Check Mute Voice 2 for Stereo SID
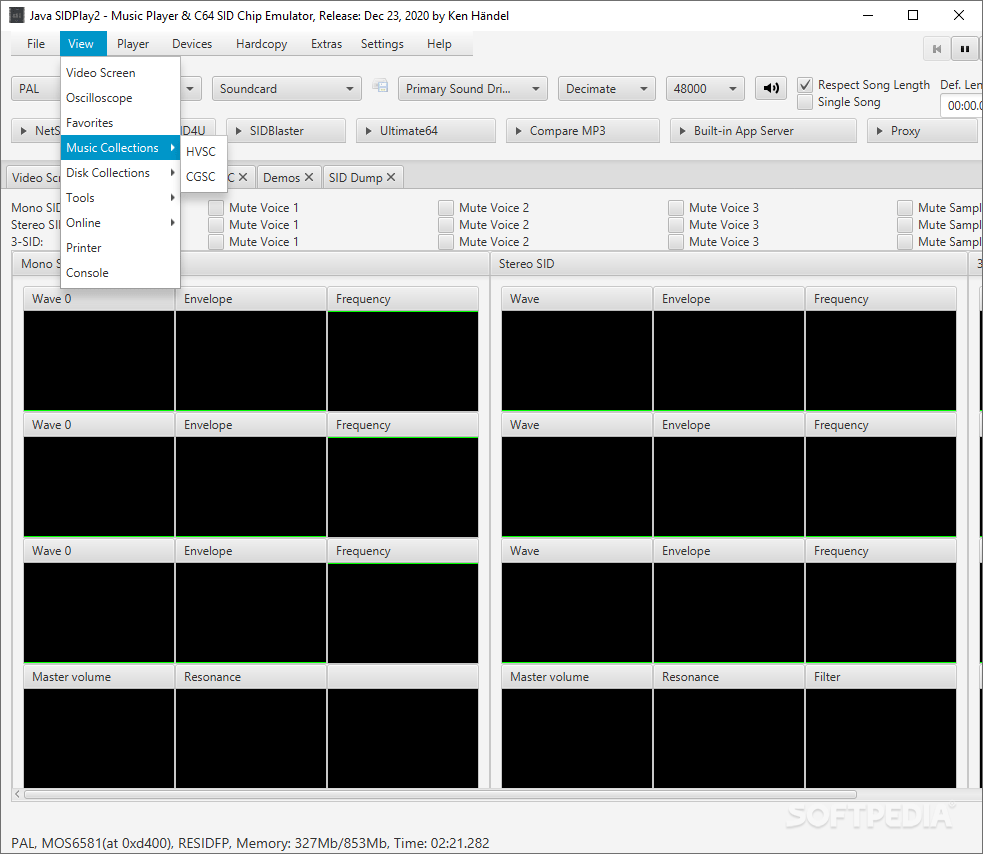The width and height of the screenshot is (983, 854). 446,224
